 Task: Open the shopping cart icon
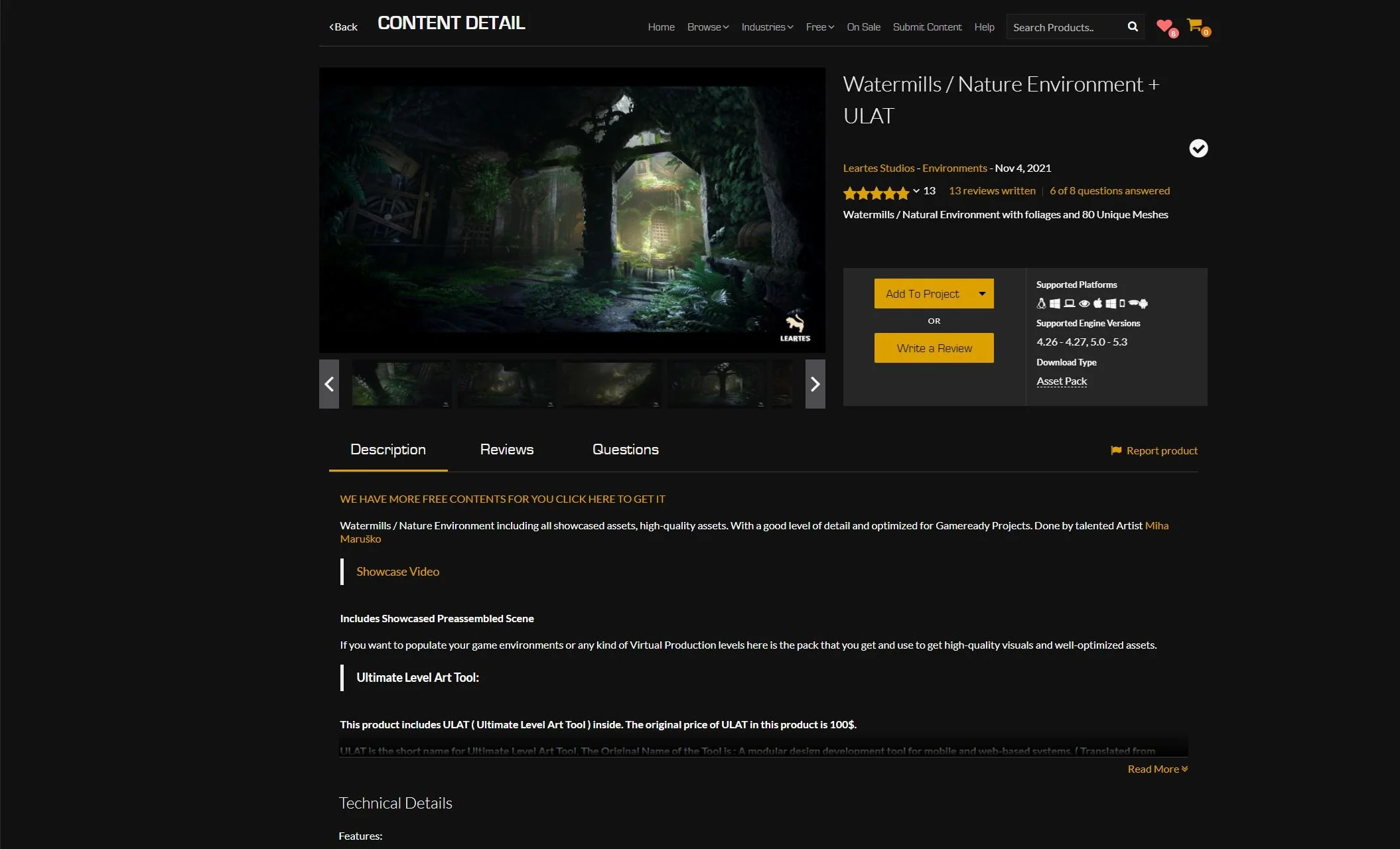pos(1195,25)
